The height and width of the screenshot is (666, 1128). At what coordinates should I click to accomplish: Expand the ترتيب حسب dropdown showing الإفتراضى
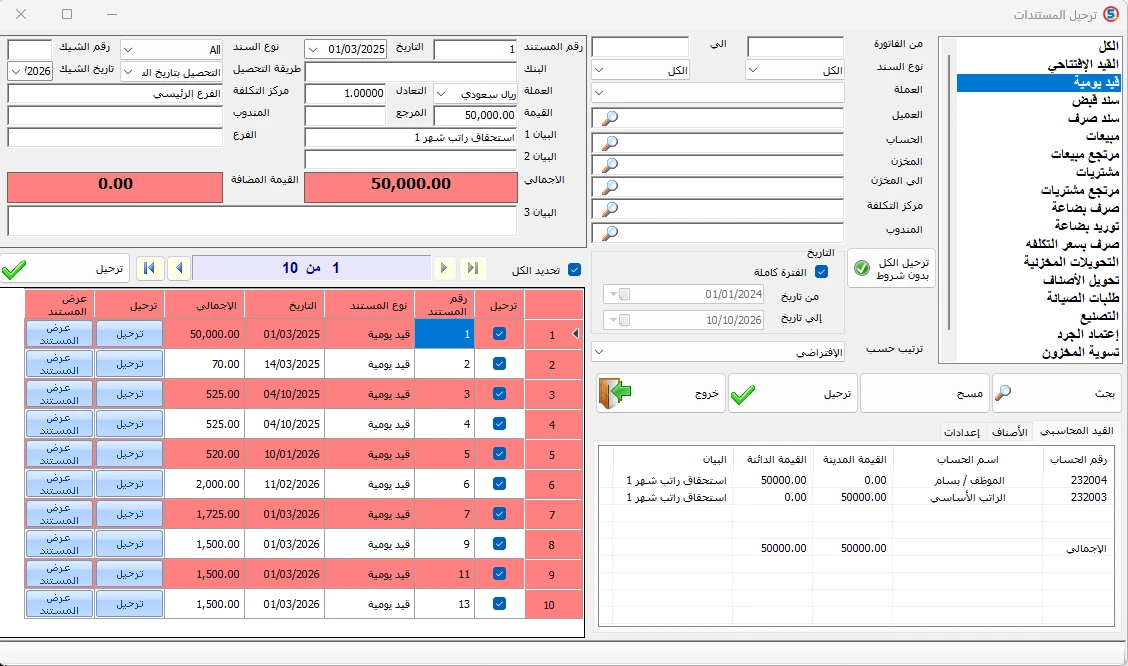[599, 352]
